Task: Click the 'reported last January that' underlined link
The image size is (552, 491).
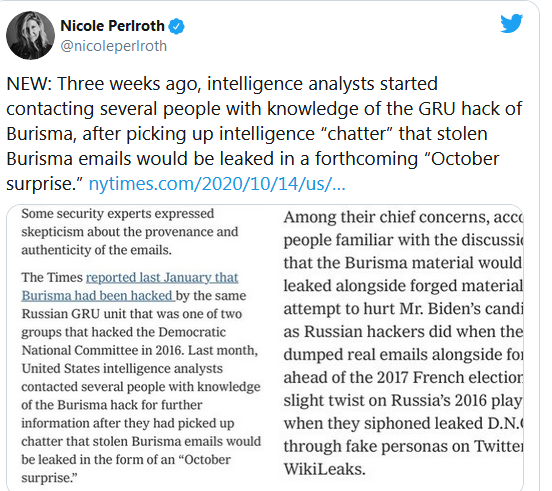Action: (x=162, y=278)
